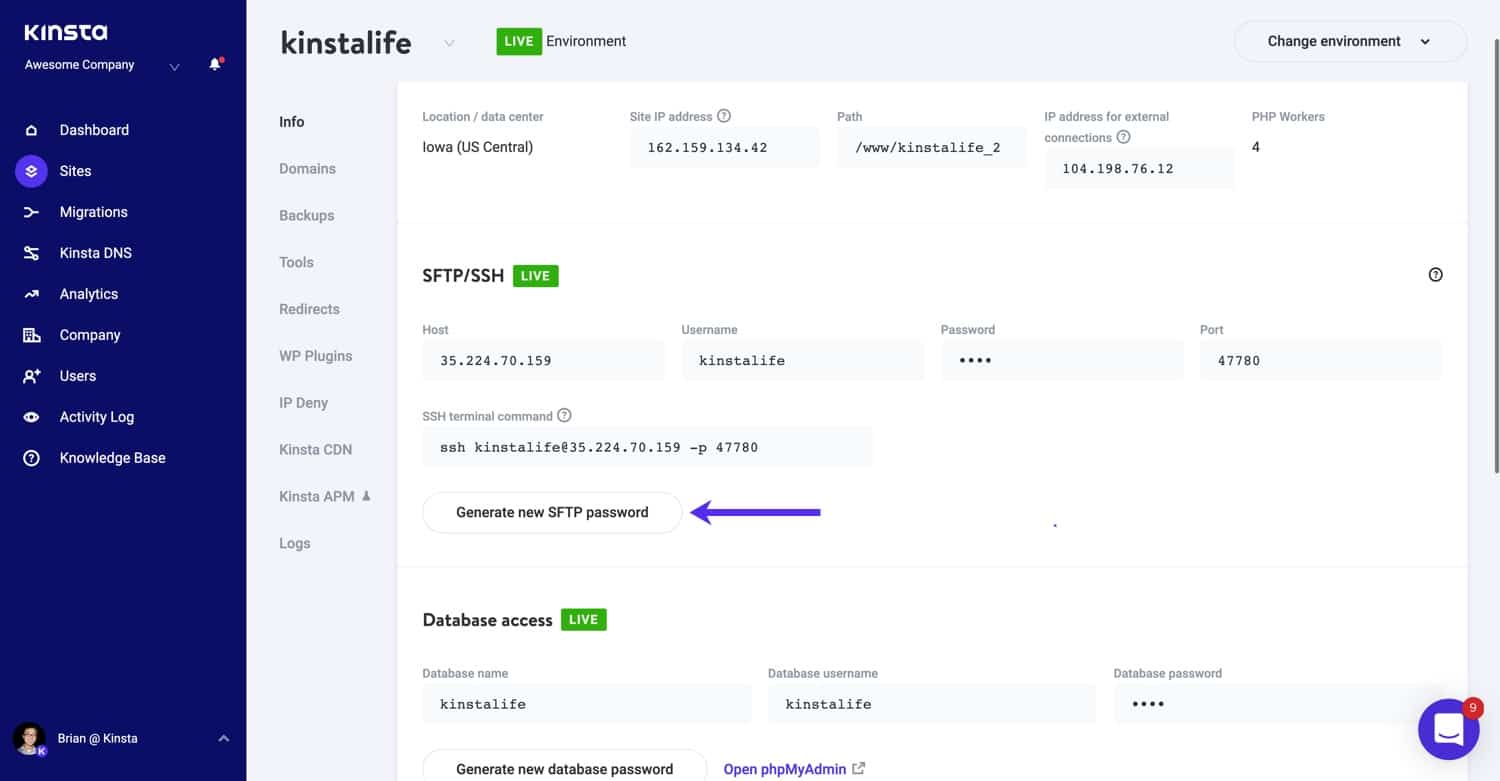Click the Kinsta APM beta flask icon

pos(366,496)
